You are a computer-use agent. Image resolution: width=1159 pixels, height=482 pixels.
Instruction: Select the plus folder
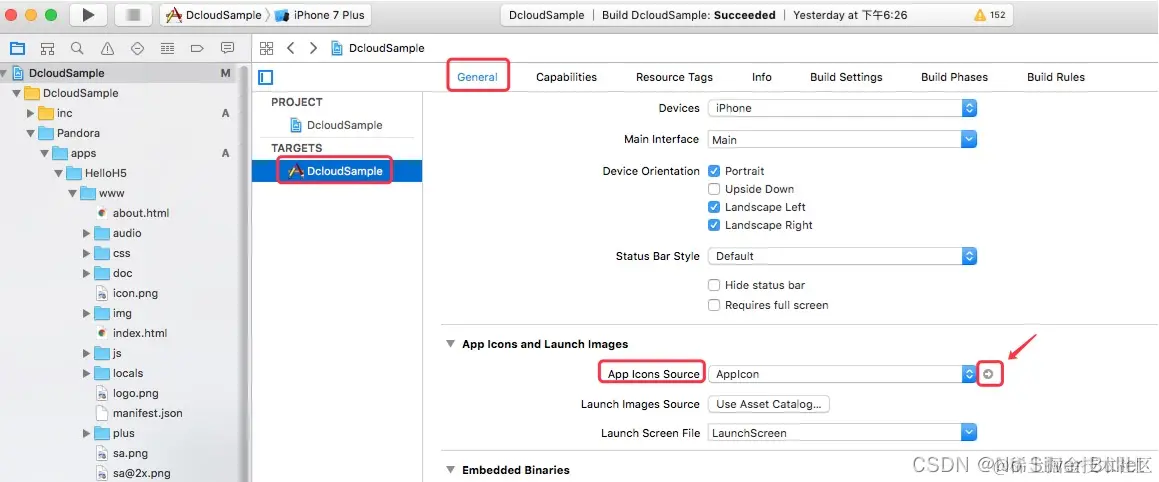[x=115, y=433]
